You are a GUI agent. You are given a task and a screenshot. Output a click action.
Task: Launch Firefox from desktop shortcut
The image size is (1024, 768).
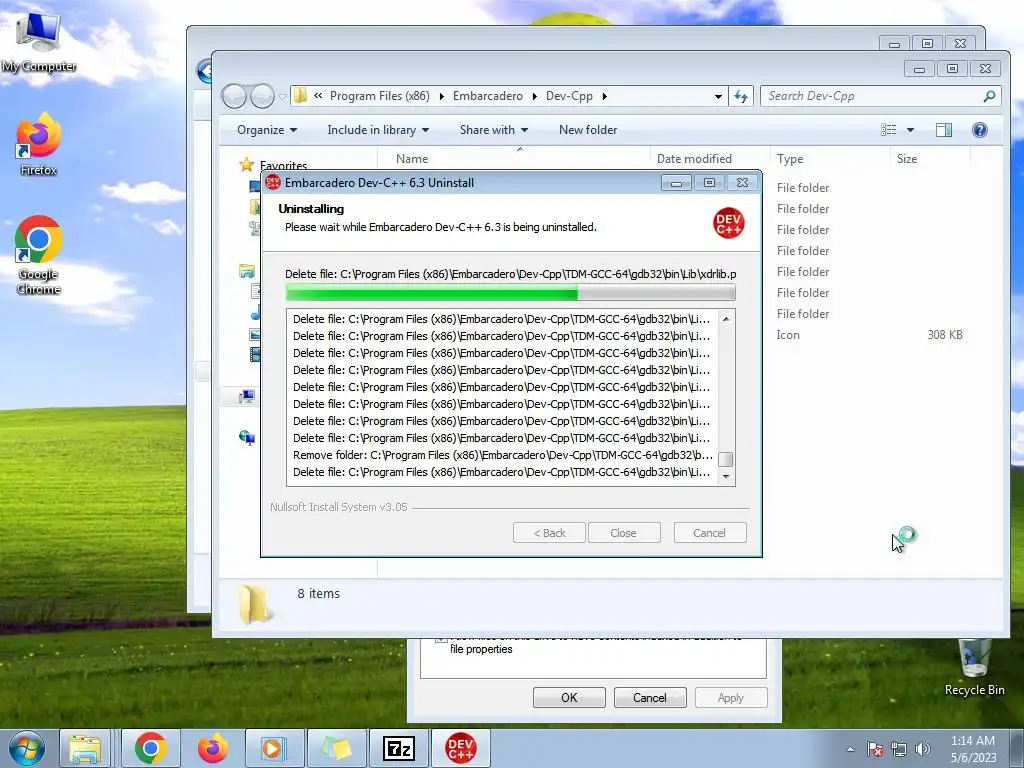coord(39,144)
